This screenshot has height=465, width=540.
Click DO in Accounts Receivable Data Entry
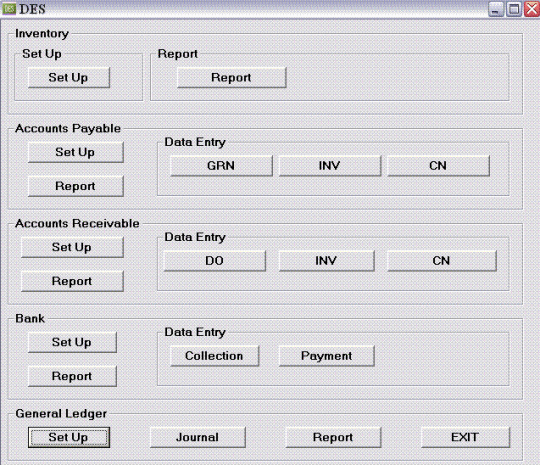click(x=215, y=261)
